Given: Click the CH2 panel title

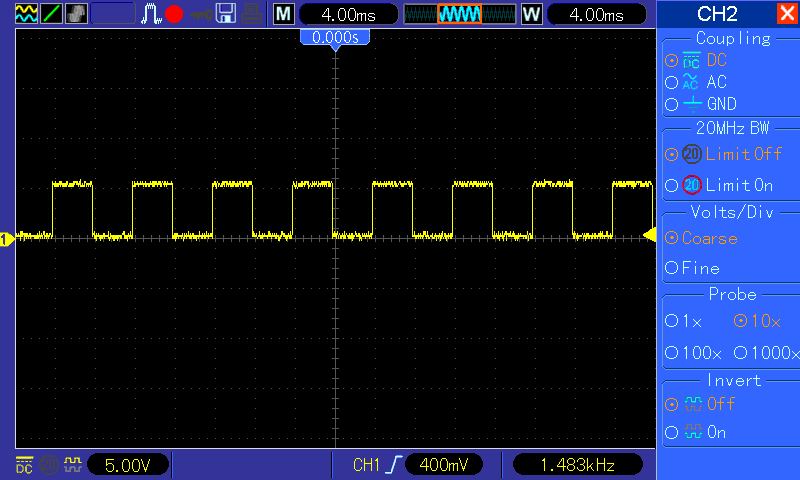Looking at the screenshot, I should [717, 14].
